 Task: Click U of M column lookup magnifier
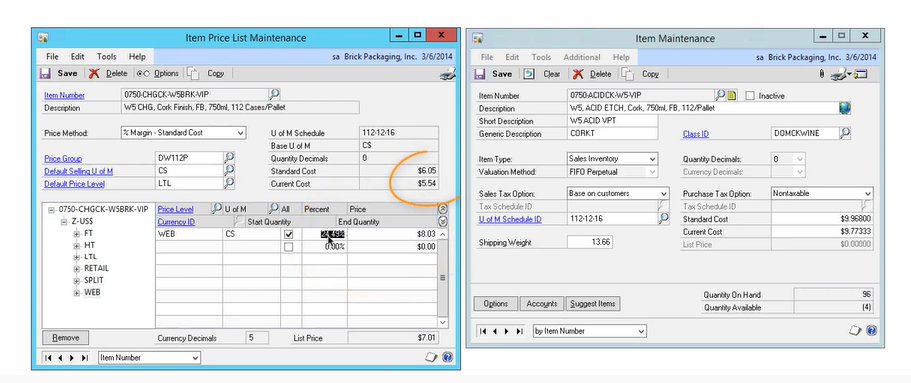[x=273, y=209]
